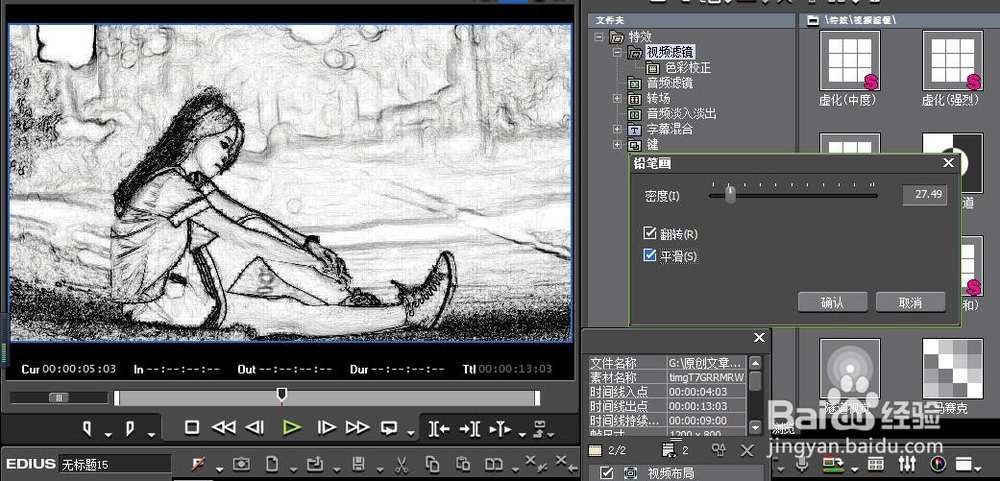This screenshot has height=481, width=1000.
Task: Click 确认 button in 铅笔画 dialog
Action: click(x=832, y=302)
